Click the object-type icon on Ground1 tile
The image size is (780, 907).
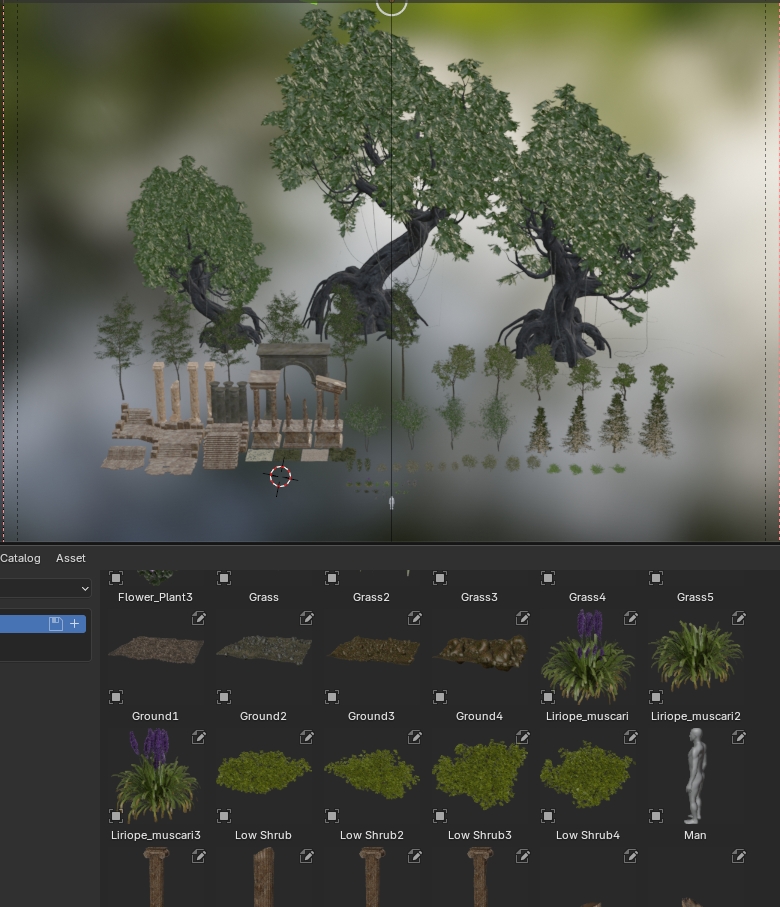click(116, 696)
